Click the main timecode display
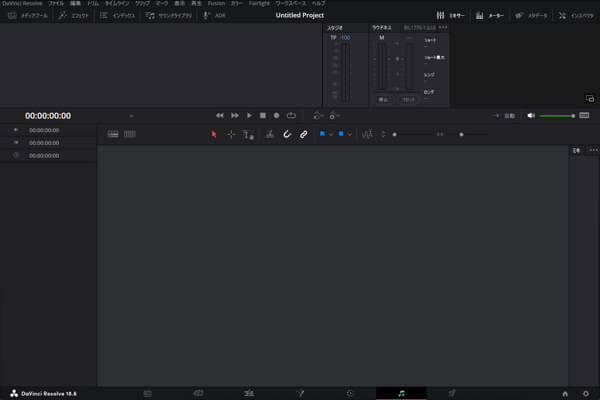Viewport: 600px width, 400px height. pyautogui.click(x=48, y=115)
